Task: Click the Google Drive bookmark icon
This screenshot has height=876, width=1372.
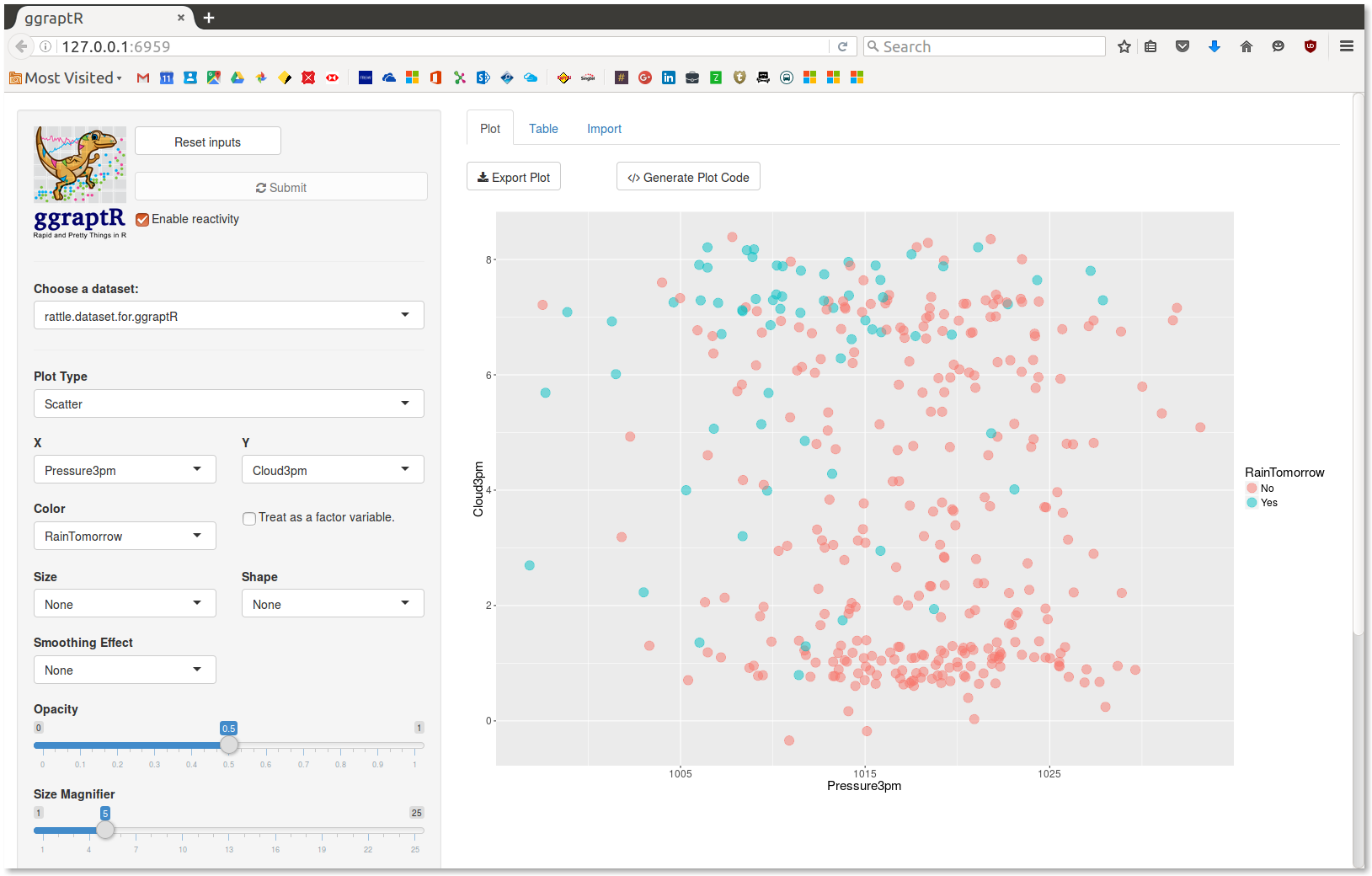Action: (x=238, y=77)
